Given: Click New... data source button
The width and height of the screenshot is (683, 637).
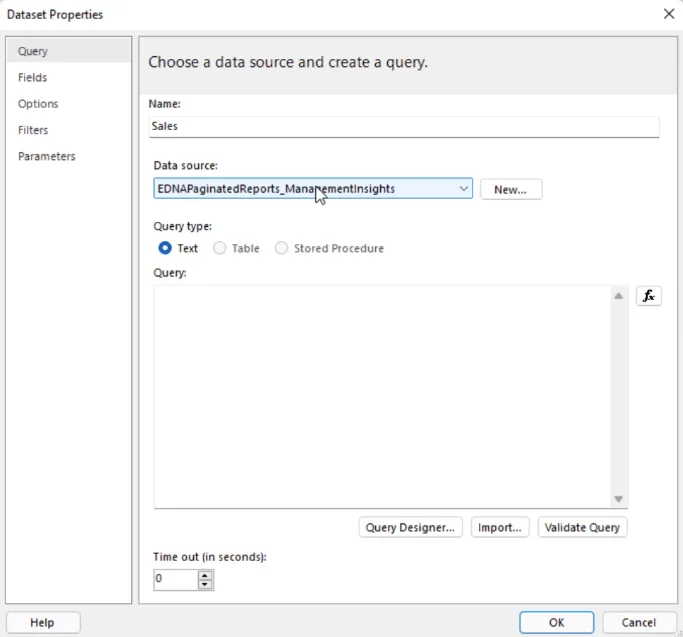Looking at the screenshot, I should point(511,190).
